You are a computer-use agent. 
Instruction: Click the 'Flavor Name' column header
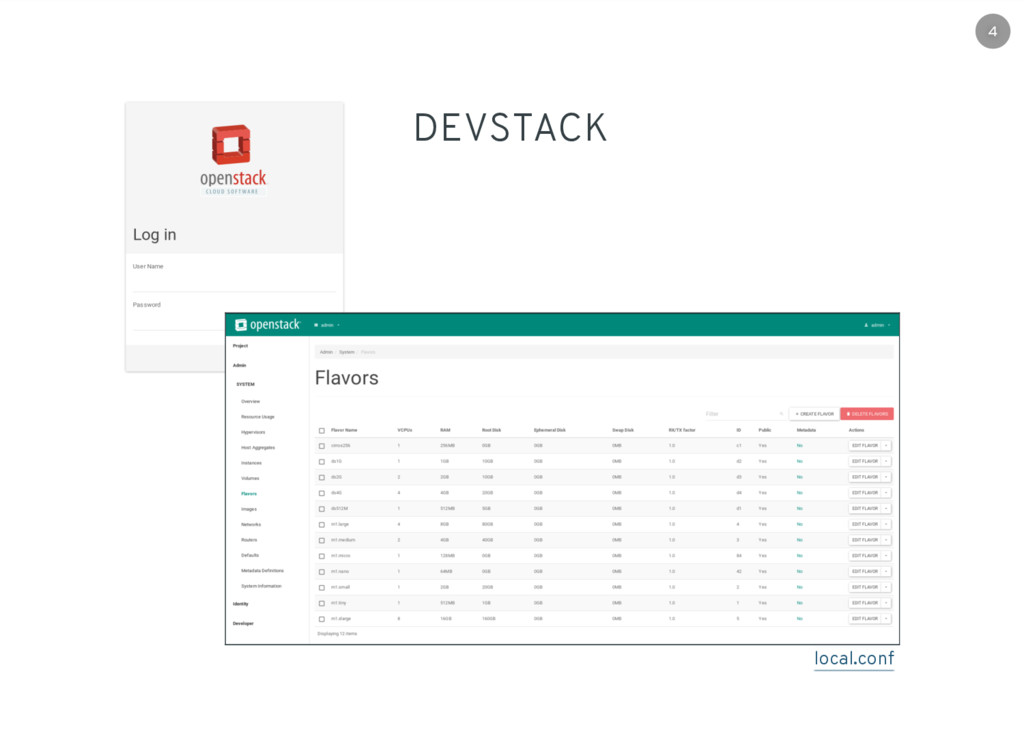344,430
